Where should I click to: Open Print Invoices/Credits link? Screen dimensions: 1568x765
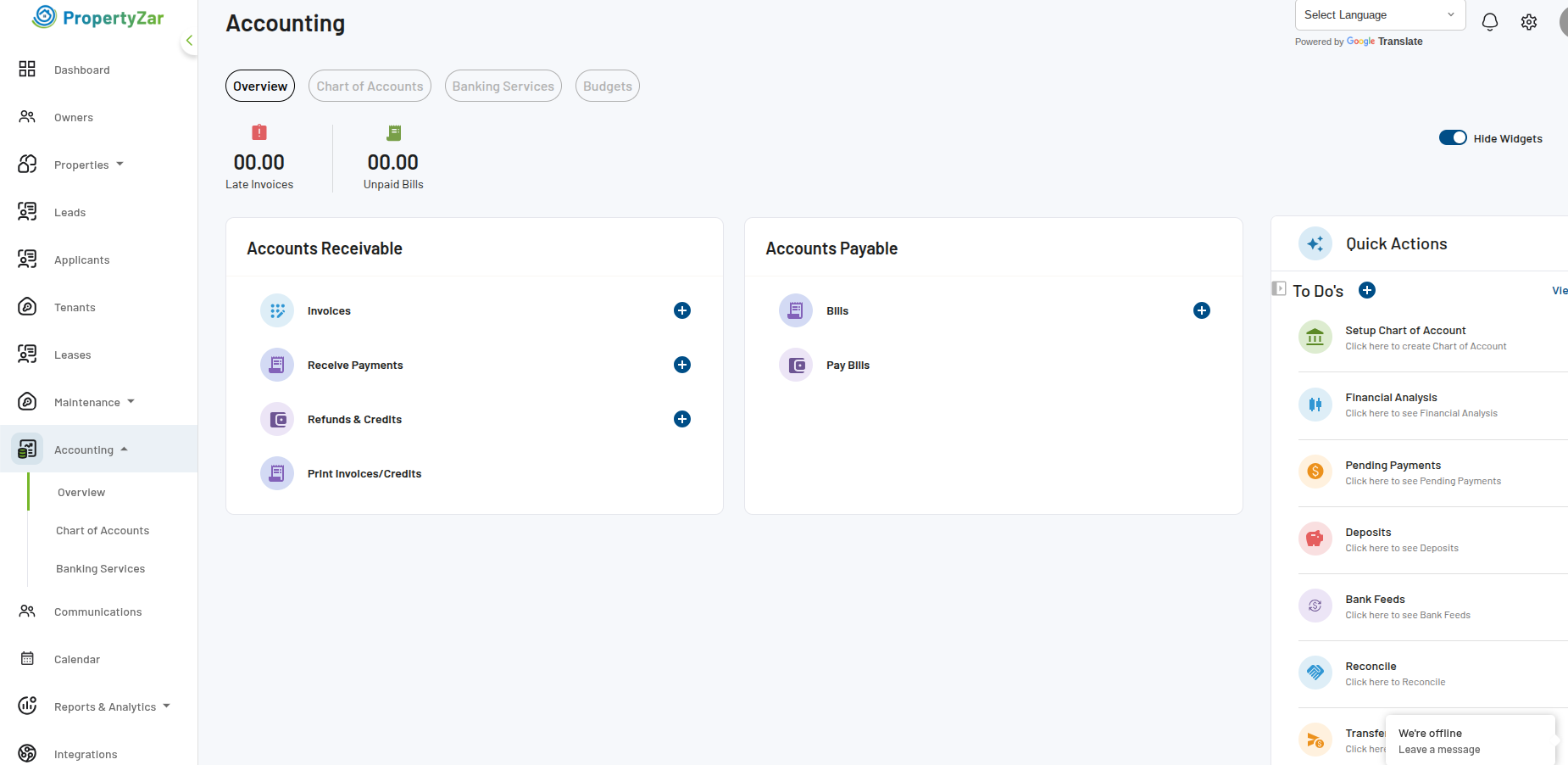tap(364, 474)
